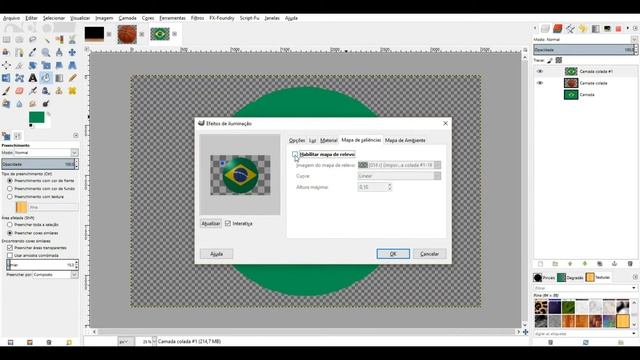Select the Move tool

click(72, 52)
